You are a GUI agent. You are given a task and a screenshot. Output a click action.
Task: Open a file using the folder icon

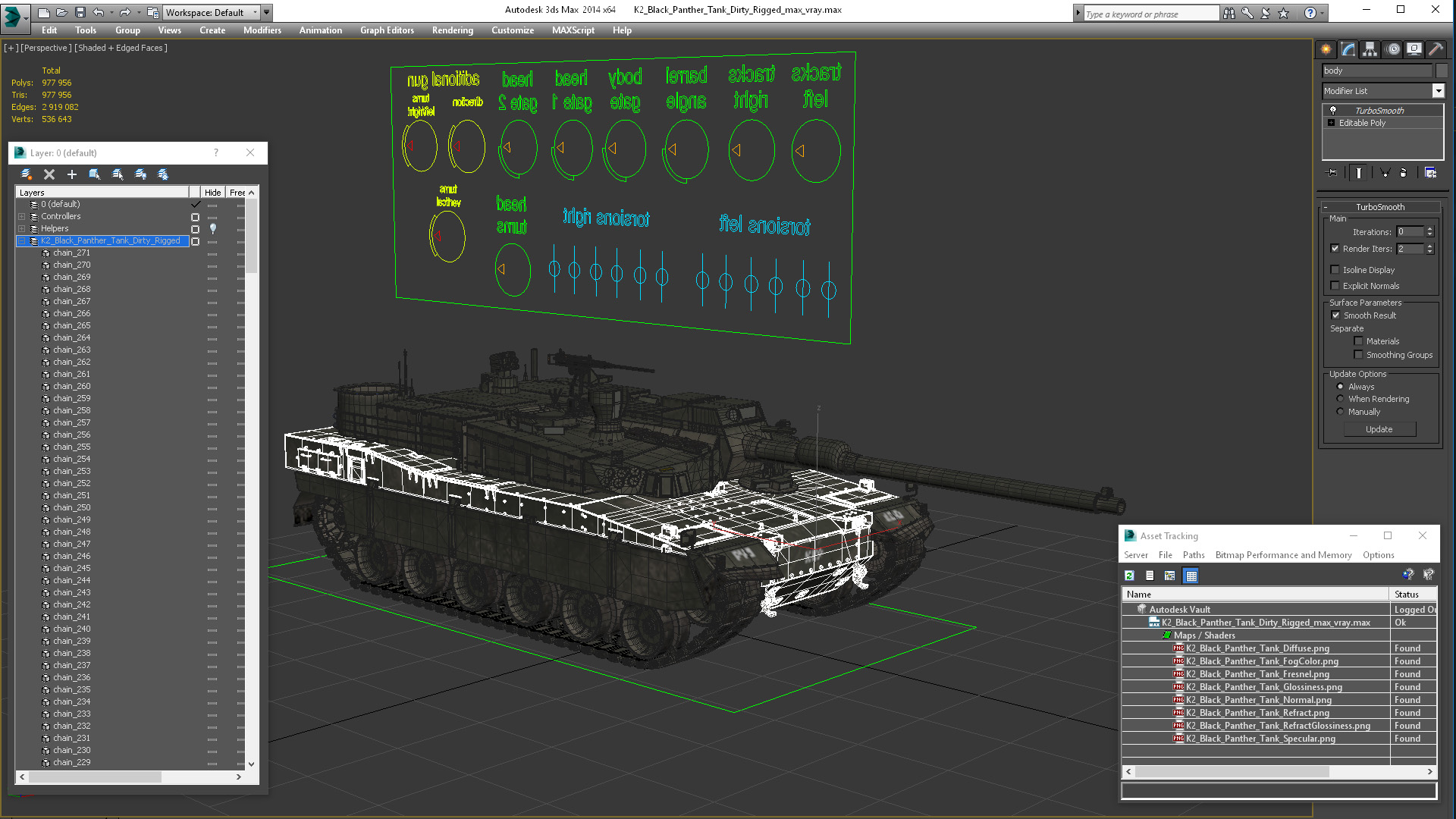(62, 12)
